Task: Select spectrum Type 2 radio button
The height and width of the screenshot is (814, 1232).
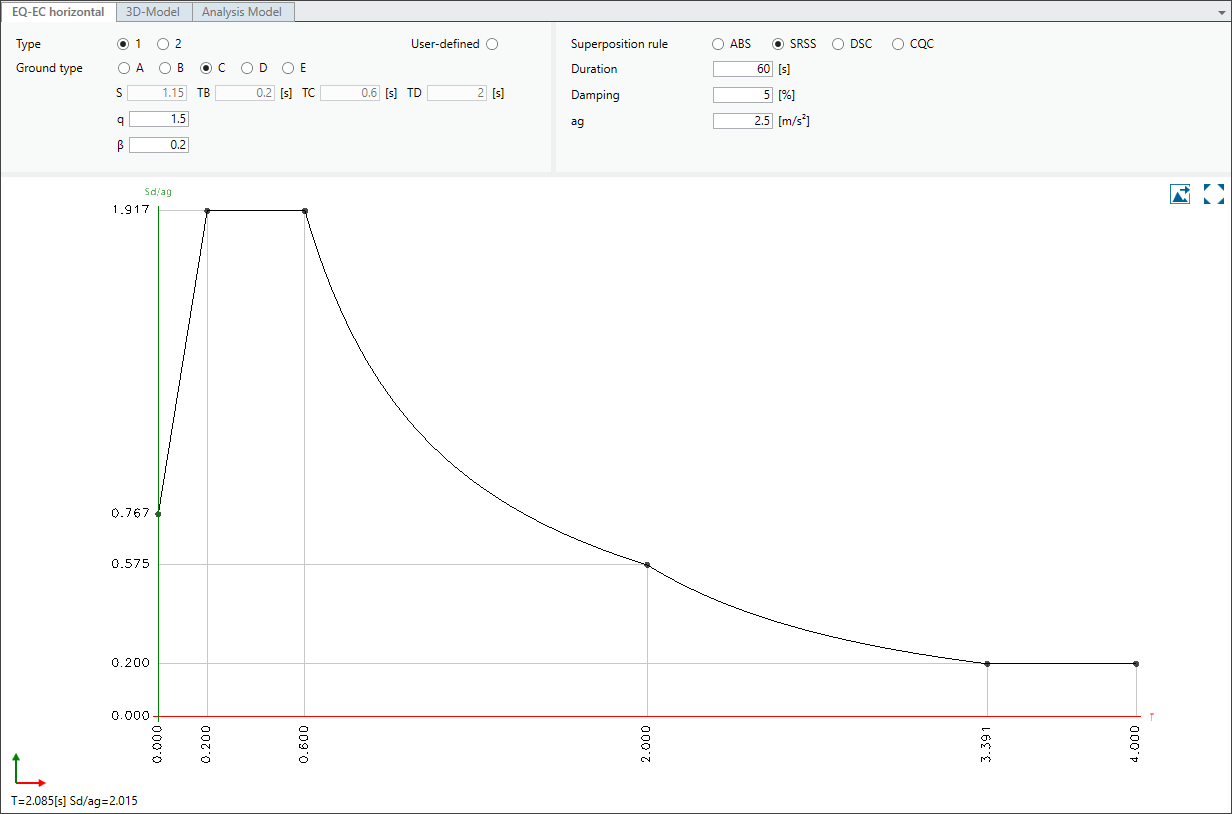Action: pyautogui.click(x=163, y=44)
